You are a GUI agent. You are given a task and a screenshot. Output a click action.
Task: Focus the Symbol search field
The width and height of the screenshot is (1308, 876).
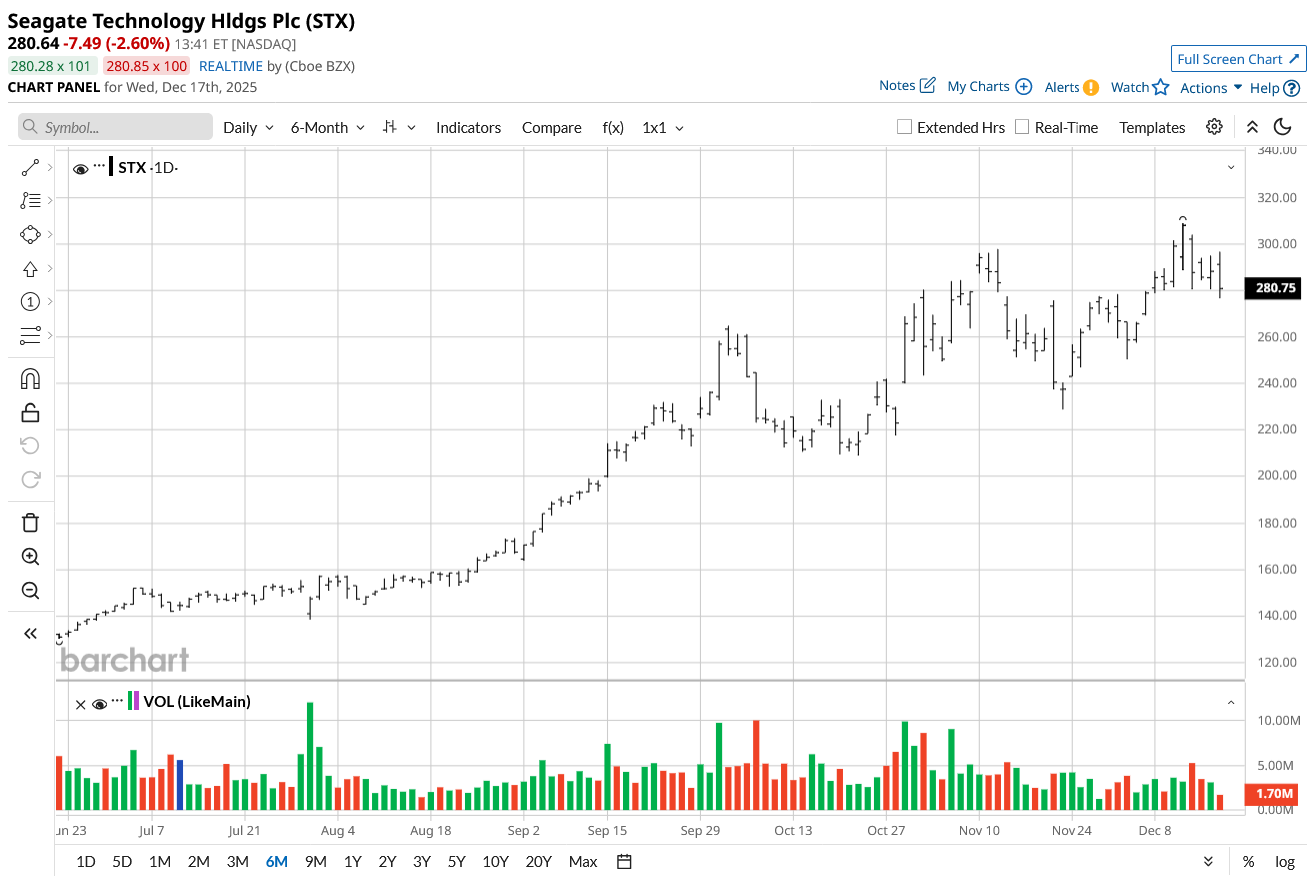tap(115, 127)
